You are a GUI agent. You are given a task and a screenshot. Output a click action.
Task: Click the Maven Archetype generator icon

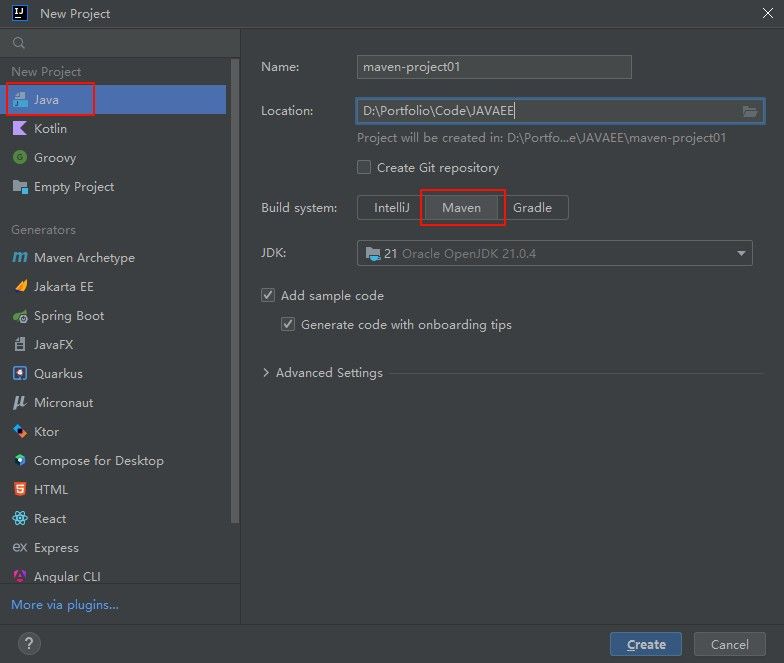(20, 258)
